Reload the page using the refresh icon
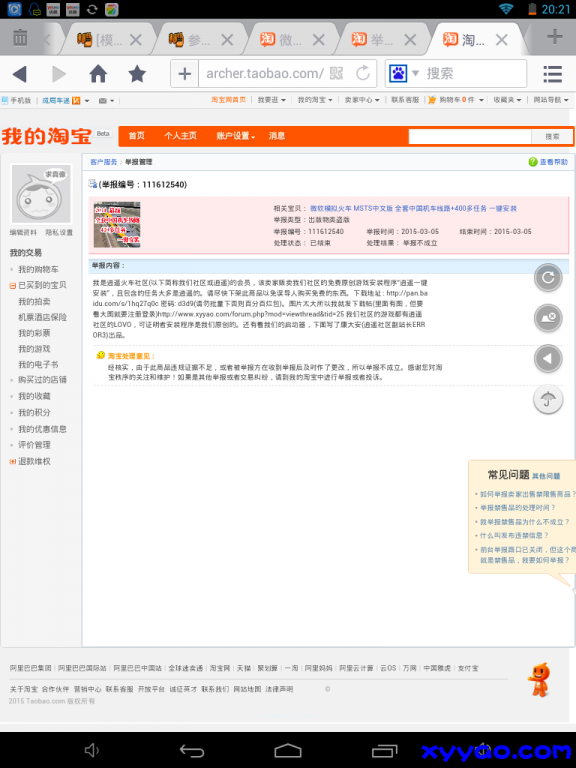 click(363, 73)
